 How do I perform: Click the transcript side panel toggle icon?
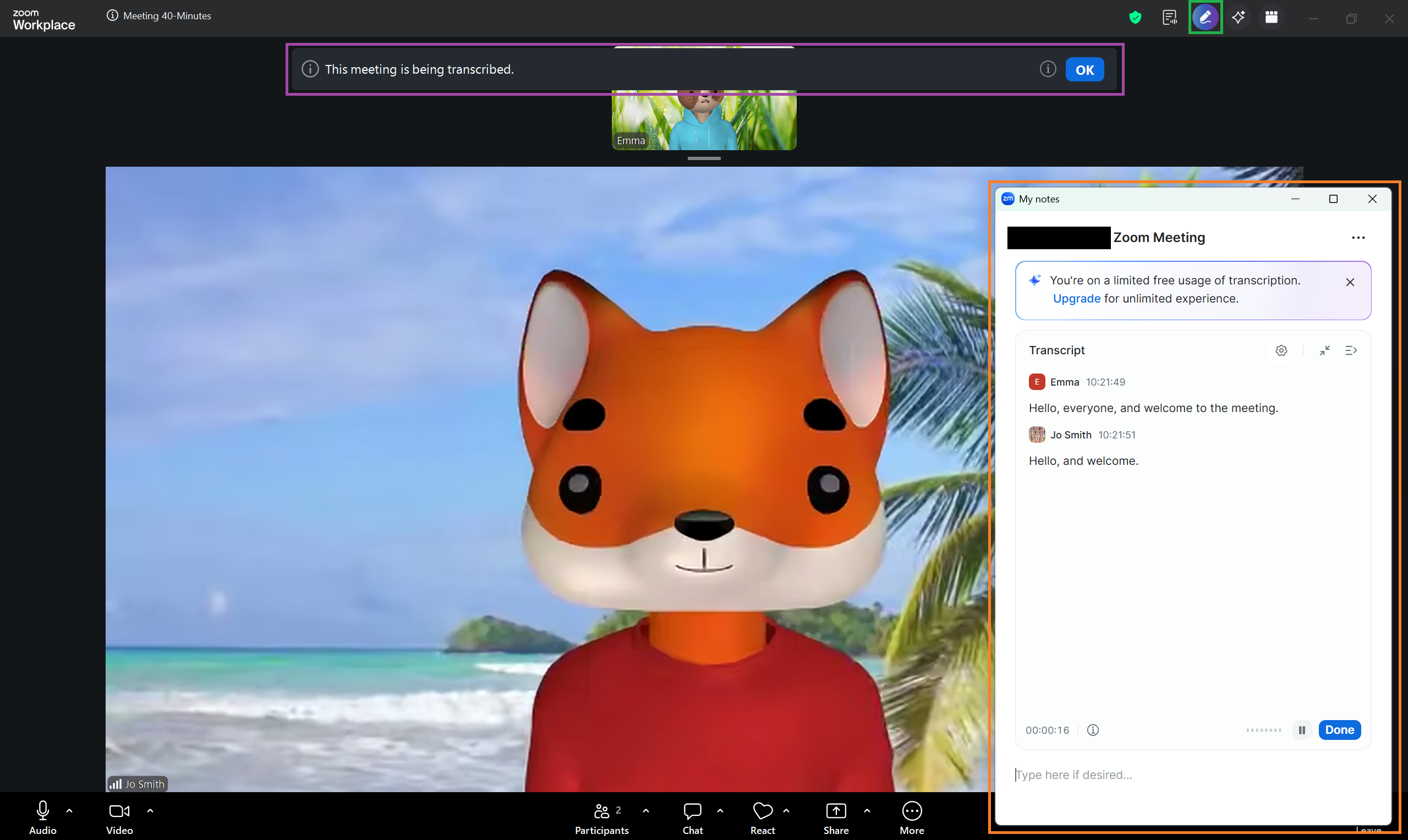1351,351
